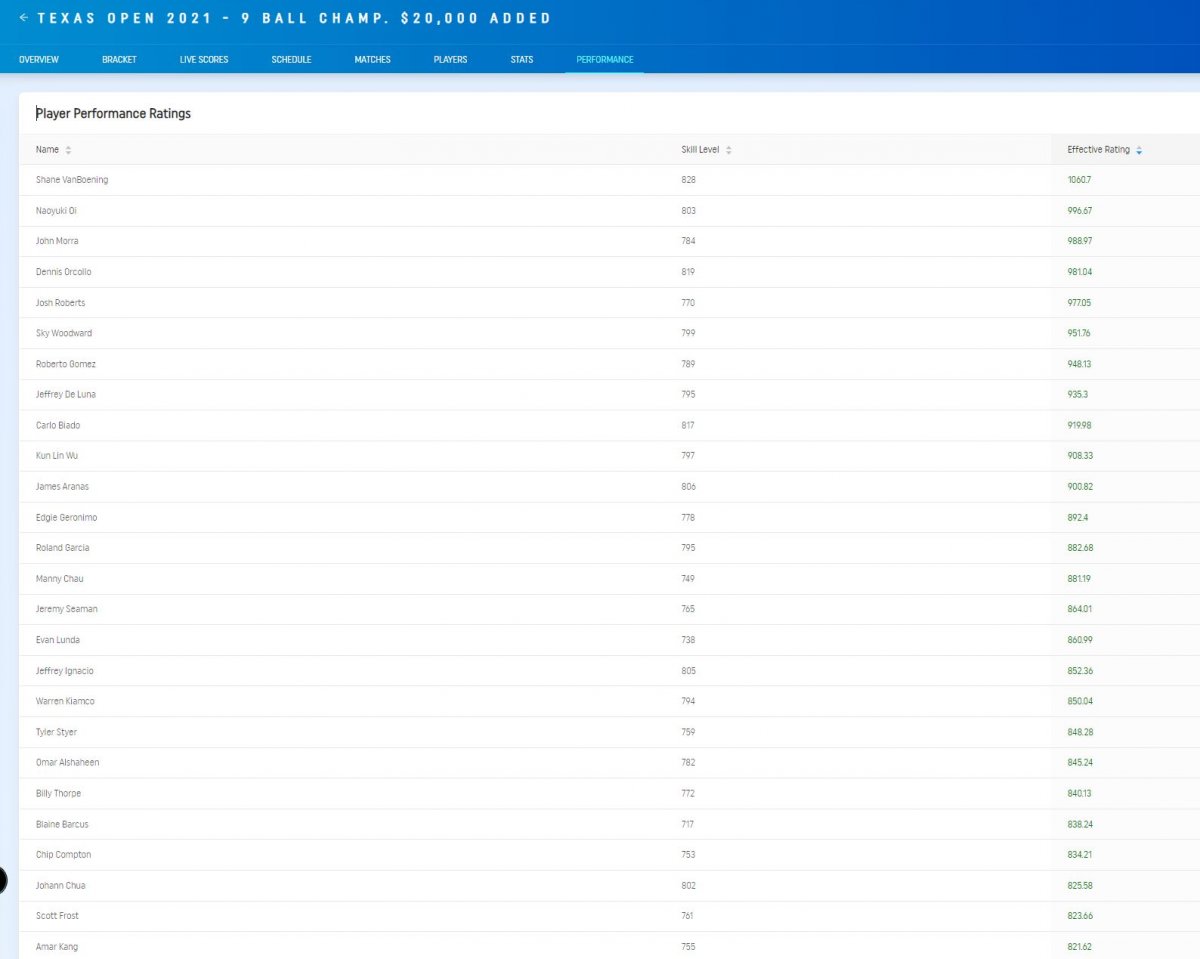Click James Aranas in the list

(62, 486)
